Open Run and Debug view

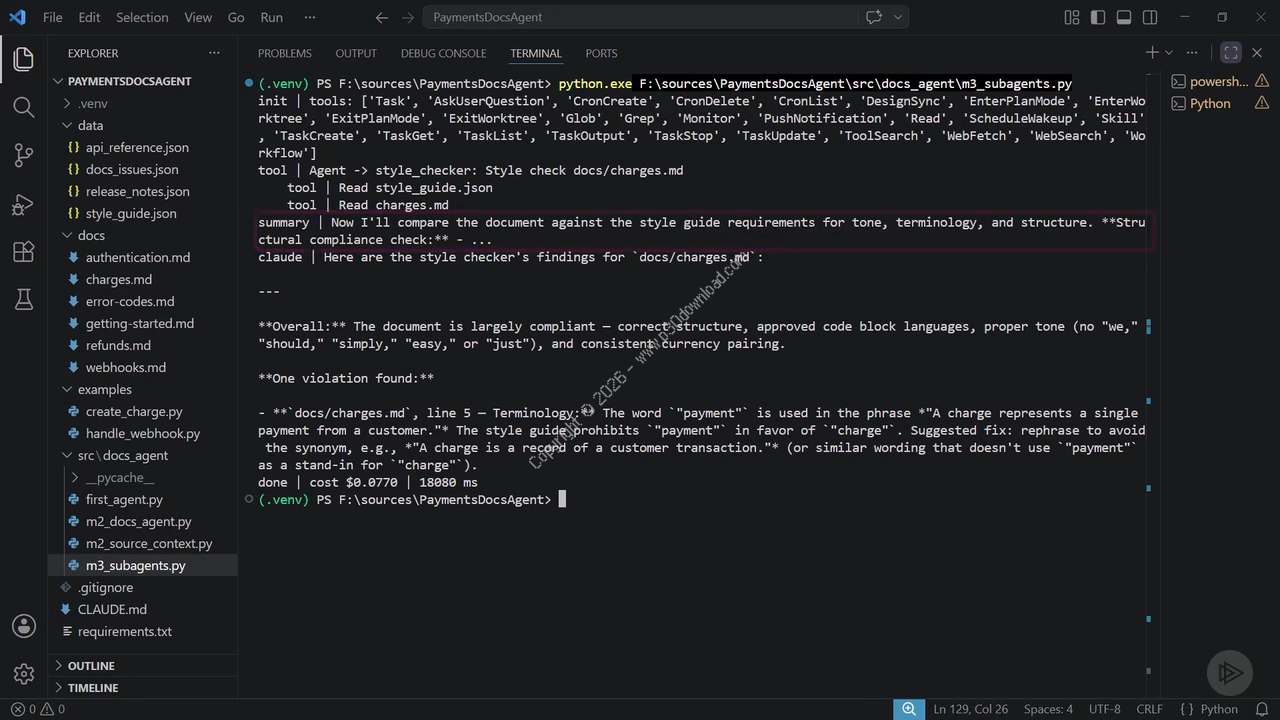(24, 203)
